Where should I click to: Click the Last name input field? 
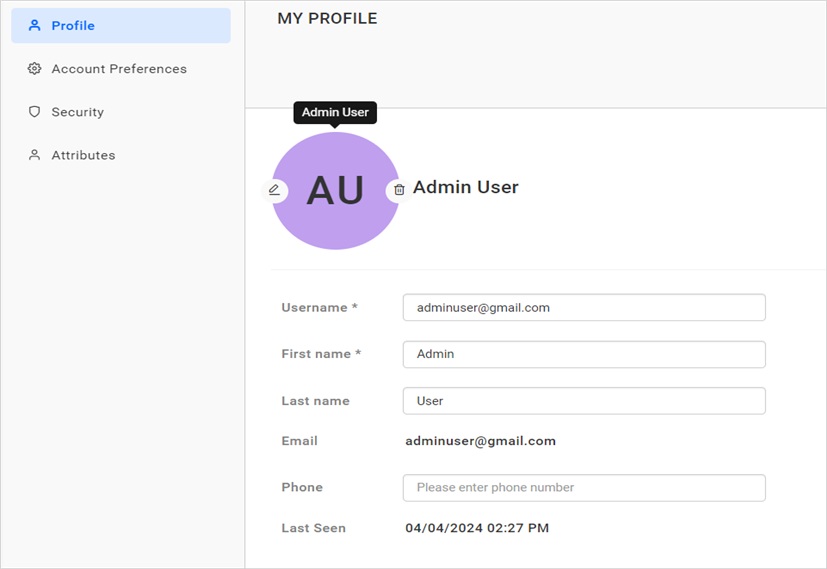click(584, 401)
